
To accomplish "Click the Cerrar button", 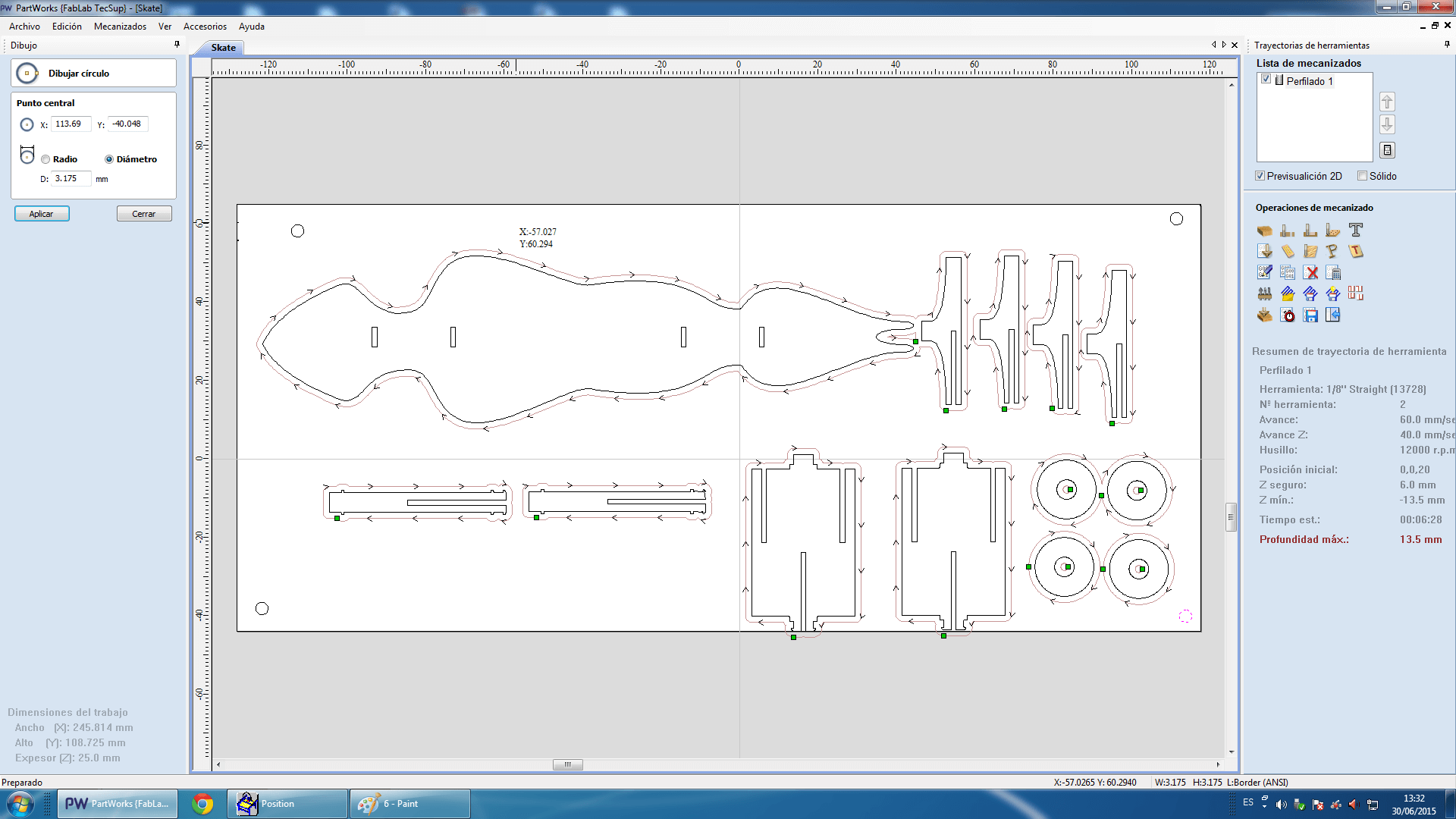I will pos(144,214).
